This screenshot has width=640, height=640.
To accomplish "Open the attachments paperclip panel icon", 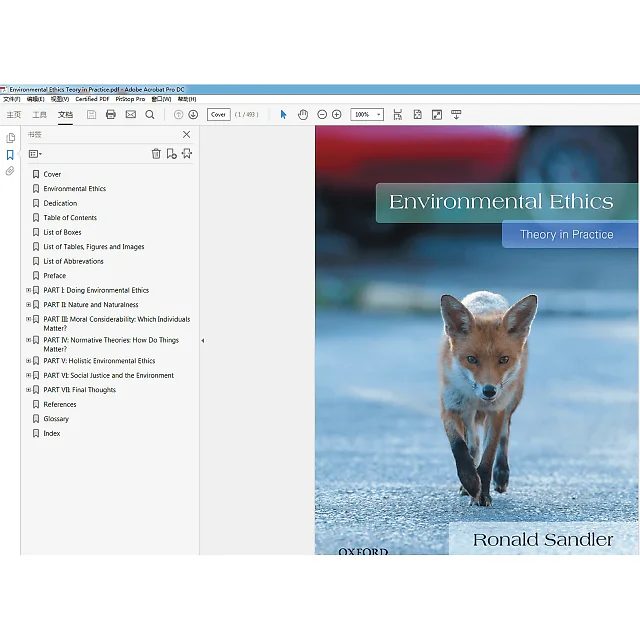I will [10, 171].
